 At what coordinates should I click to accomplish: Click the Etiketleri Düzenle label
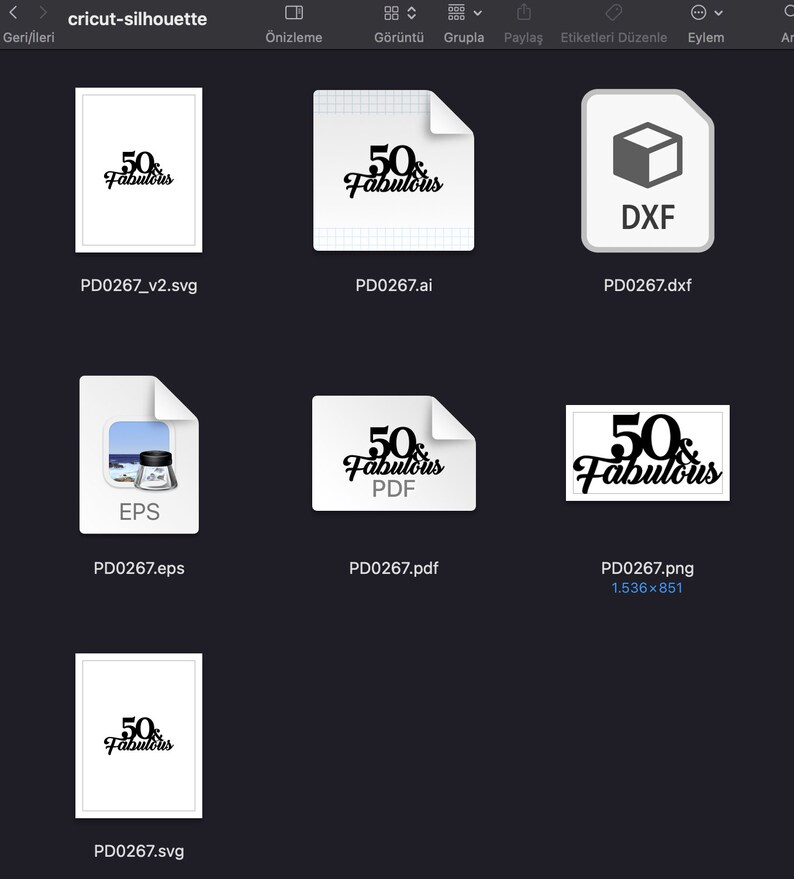(614, 38)
